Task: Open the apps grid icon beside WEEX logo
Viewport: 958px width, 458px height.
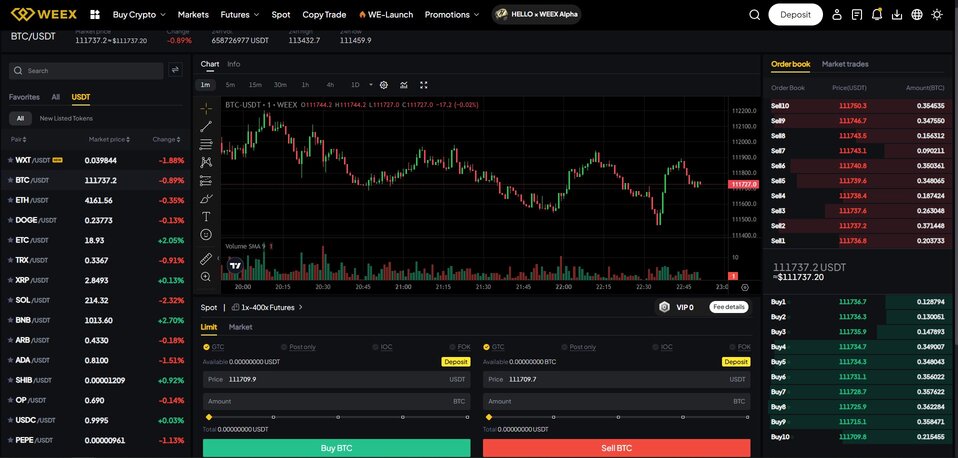Action: (95, 15)
